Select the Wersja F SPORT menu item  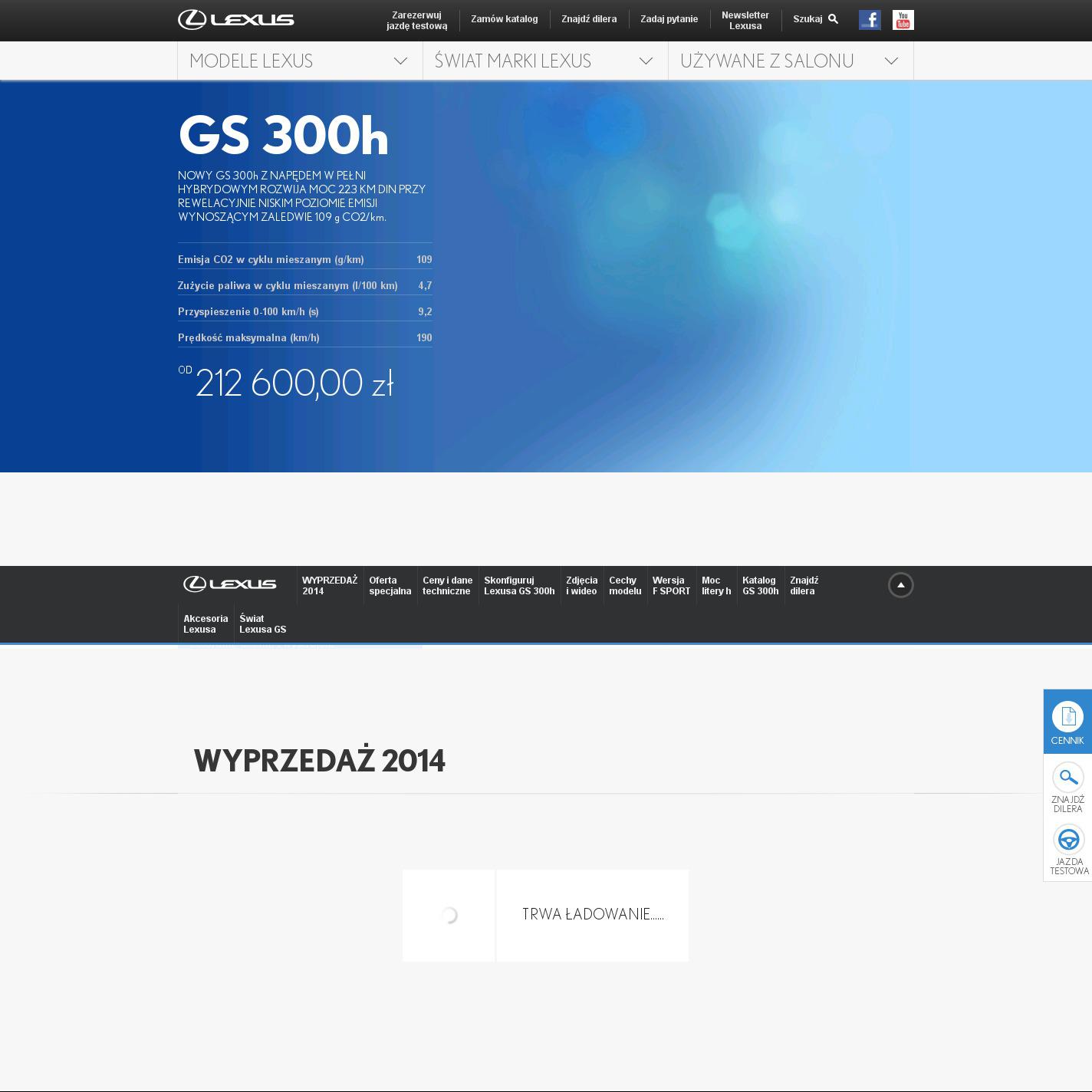coord(672,586)
